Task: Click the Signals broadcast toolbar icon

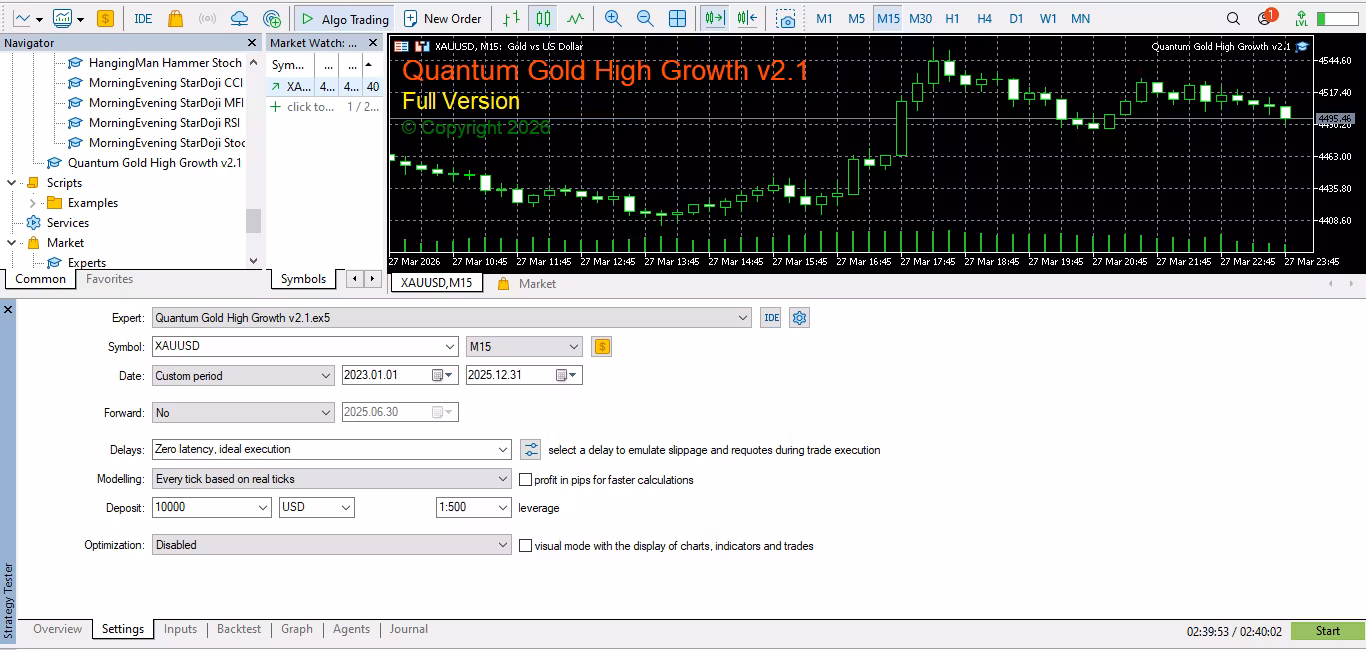Action: pos(207,18)
